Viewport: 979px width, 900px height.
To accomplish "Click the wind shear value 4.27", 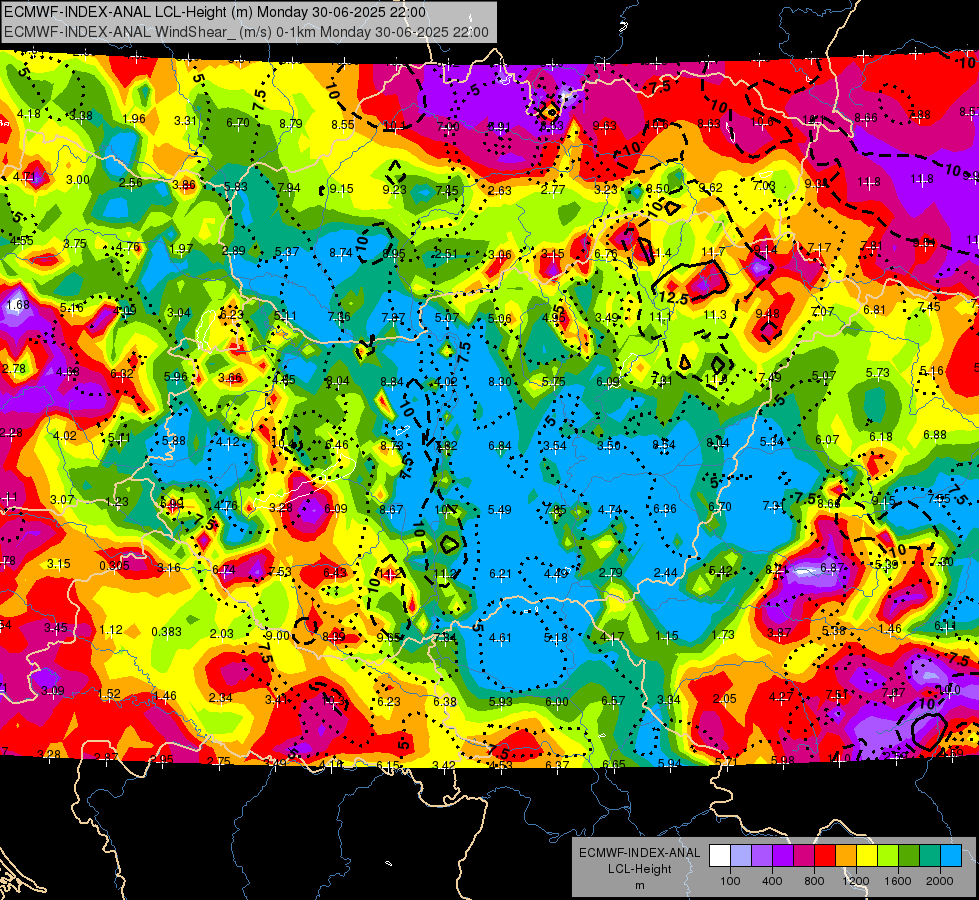I will (x=780, y=696).
